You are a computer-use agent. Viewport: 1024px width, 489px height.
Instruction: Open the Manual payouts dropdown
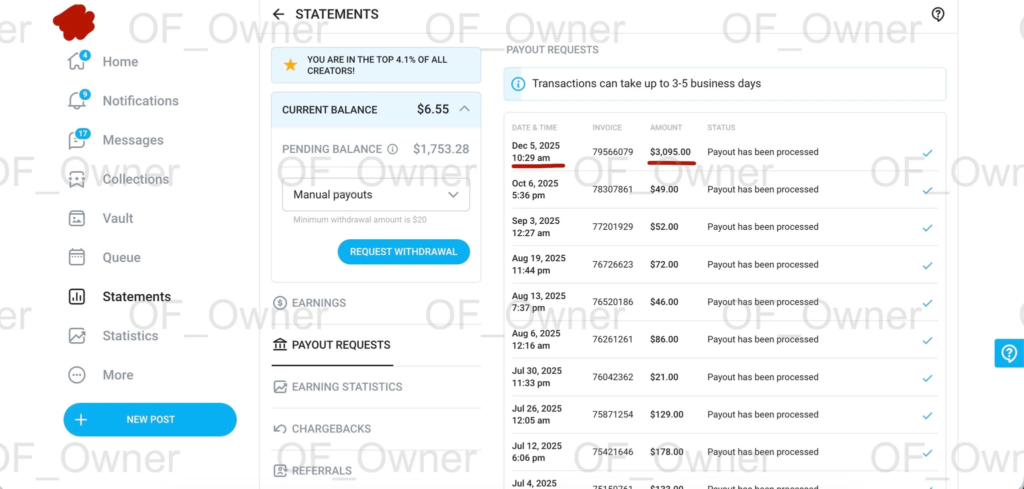pos(375,195)
